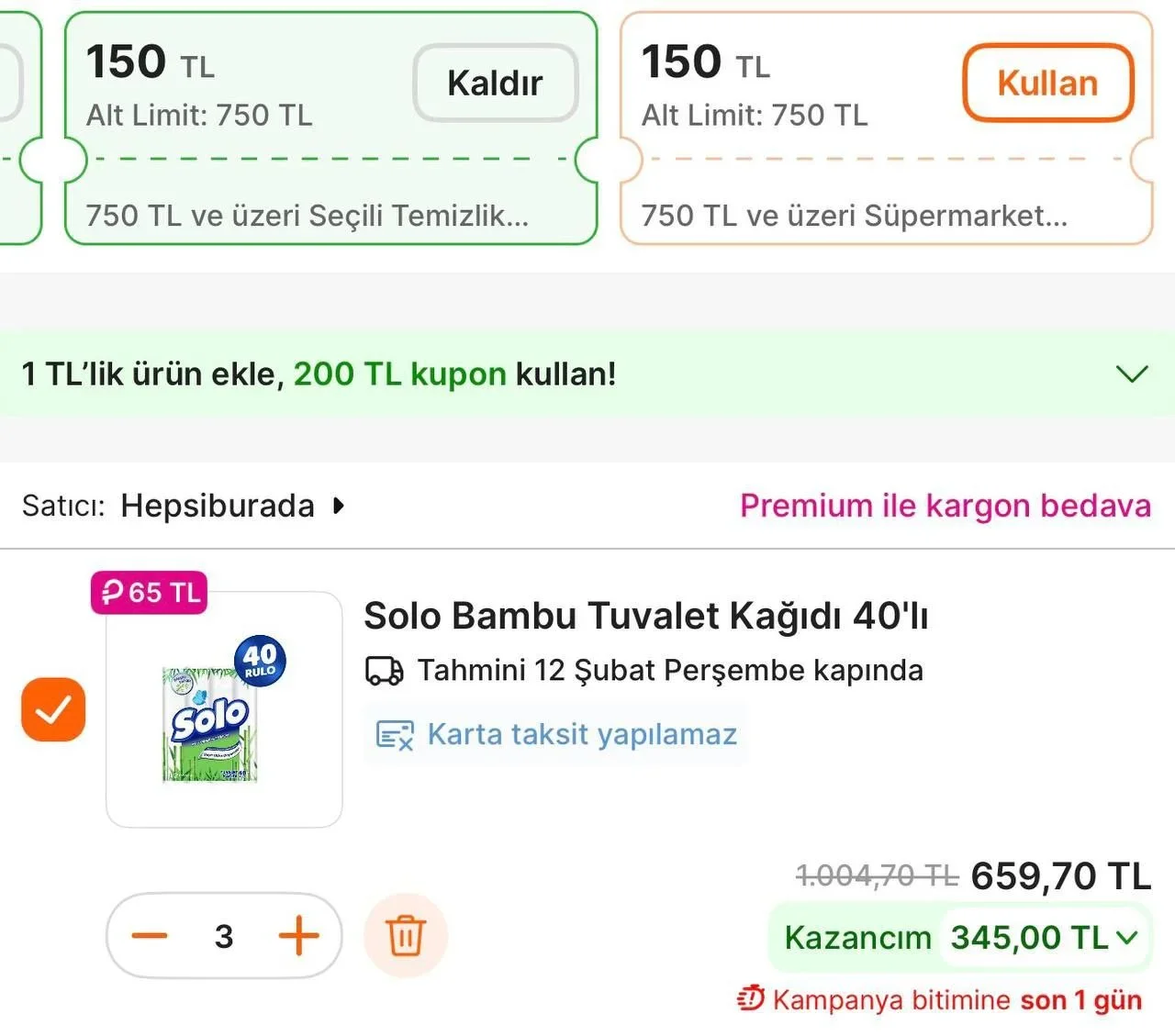Delete the Solo toilet paper with trash icon
This screenshot has height=1036, width=1175.
pyautogui.click(x=405, y=936)
